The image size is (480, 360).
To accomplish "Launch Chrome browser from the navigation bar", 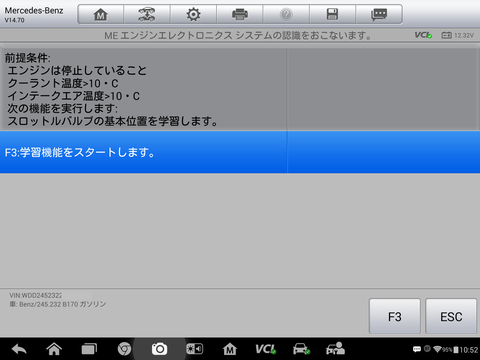I will point(124,349).
